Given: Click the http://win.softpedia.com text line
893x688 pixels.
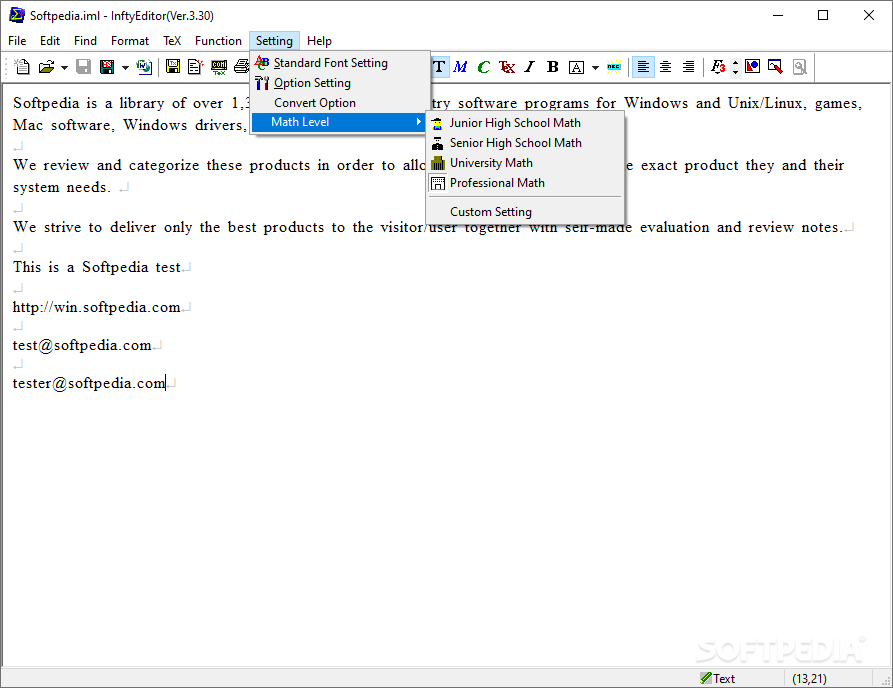Looking at the screenshot, I should [96, 307].
